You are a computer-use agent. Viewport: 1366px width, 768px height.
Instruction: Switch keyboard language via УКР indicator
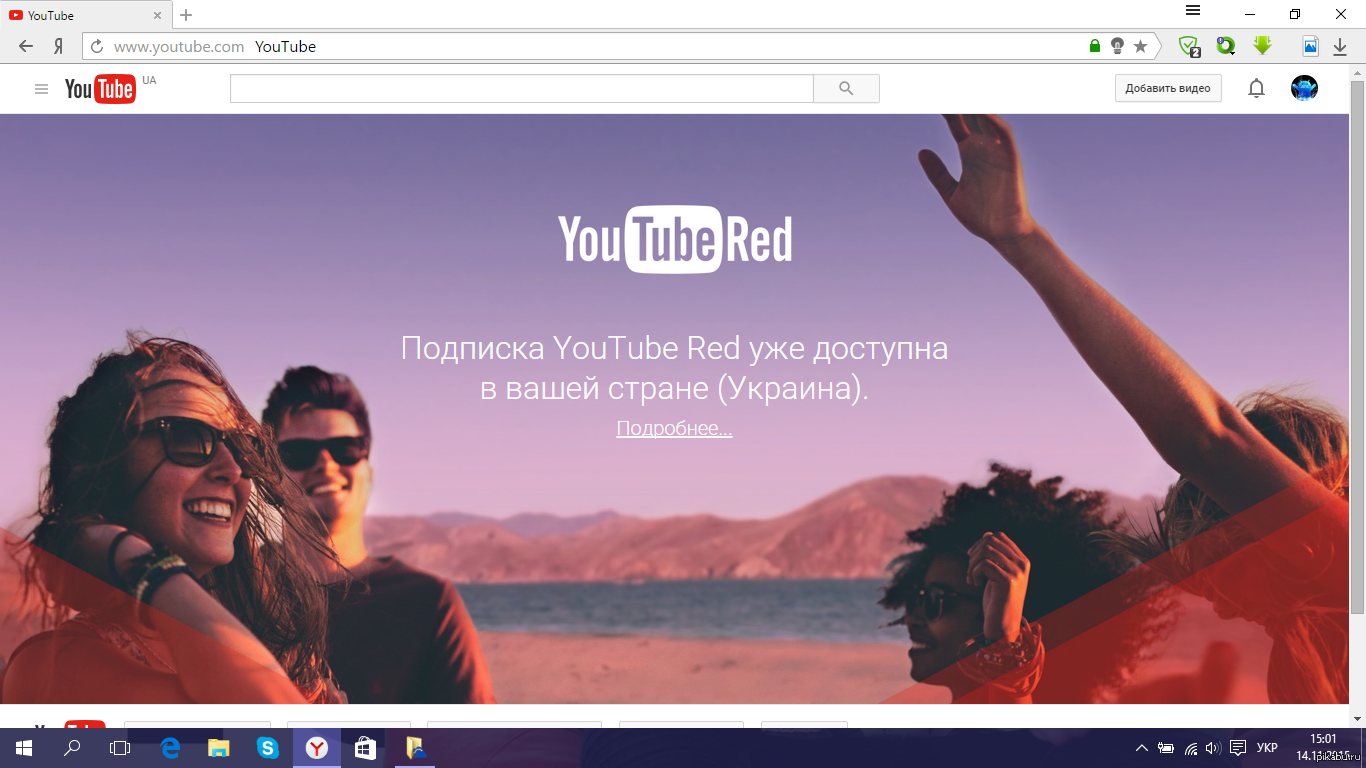(x=1267, y=748)
